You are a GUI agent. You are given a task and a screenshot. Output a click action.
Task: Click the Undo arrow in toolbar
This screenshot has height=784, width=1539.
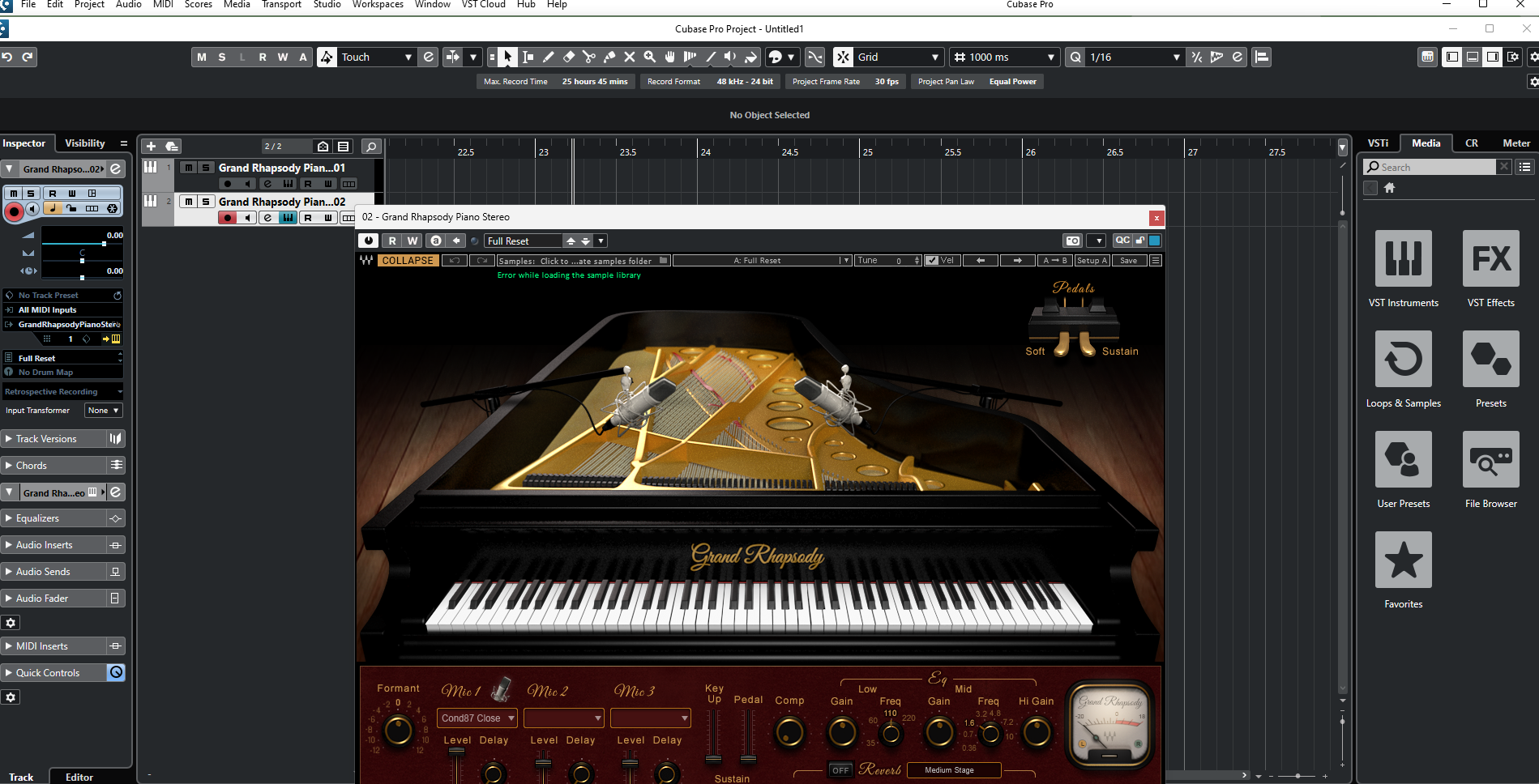[7, 57]
